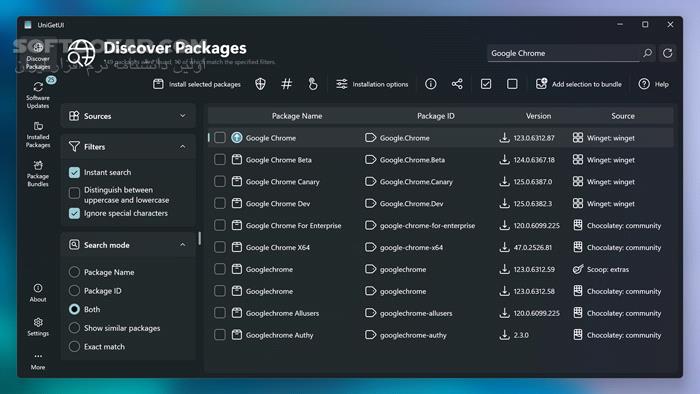This screenshot has width=700, height=394.
Task: Sort by Package ID column header
Action: pyautogui.click(x=436, y=116)
